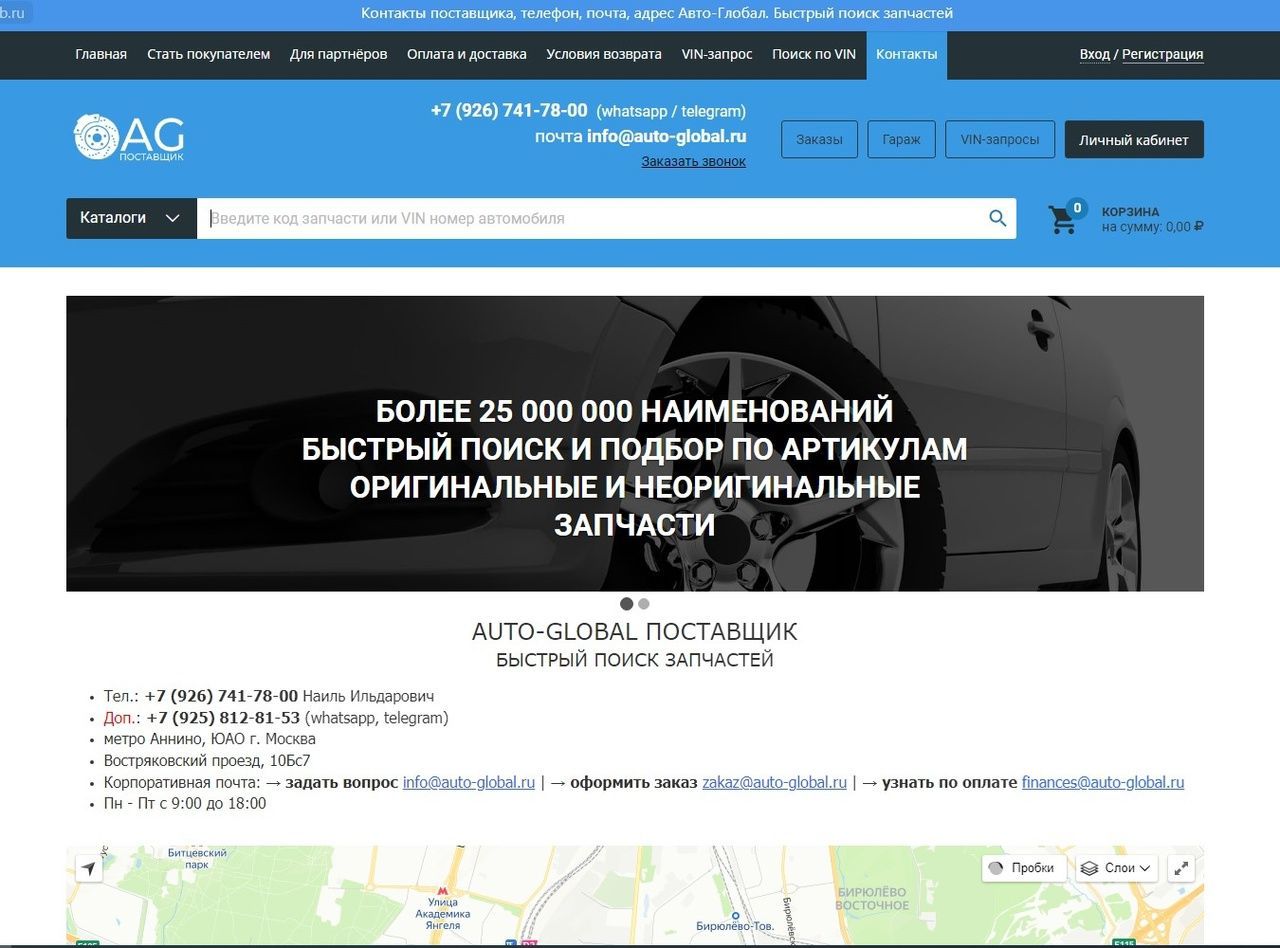
Task: Click the Вход login link
Action: click(1095, 54)
